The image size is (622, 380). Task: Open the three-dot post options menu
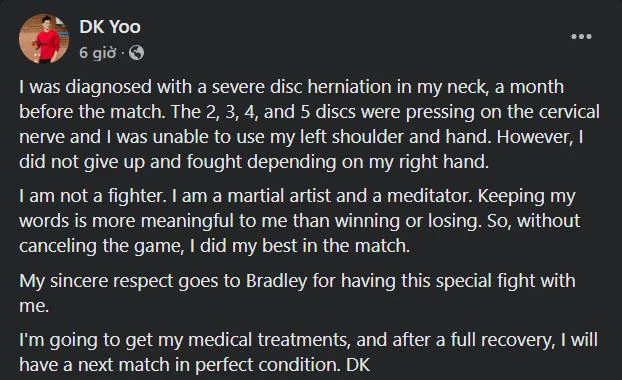581,36
